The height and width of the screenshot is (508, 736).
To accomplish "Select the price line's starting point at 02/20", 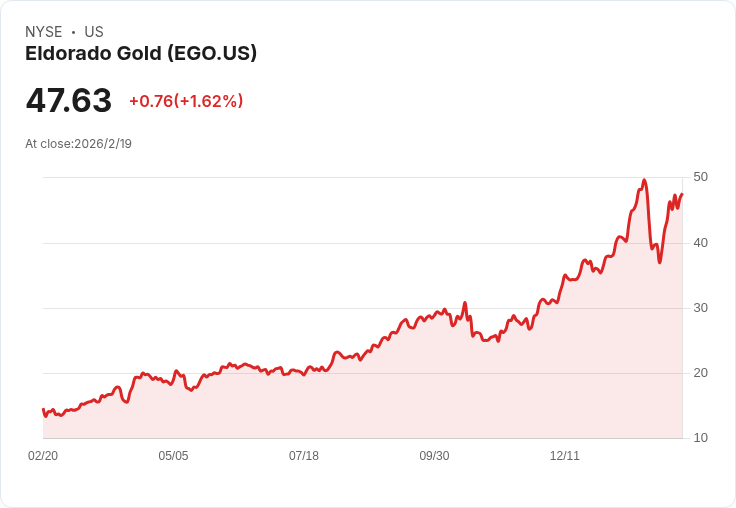I will tap(43, 409).
